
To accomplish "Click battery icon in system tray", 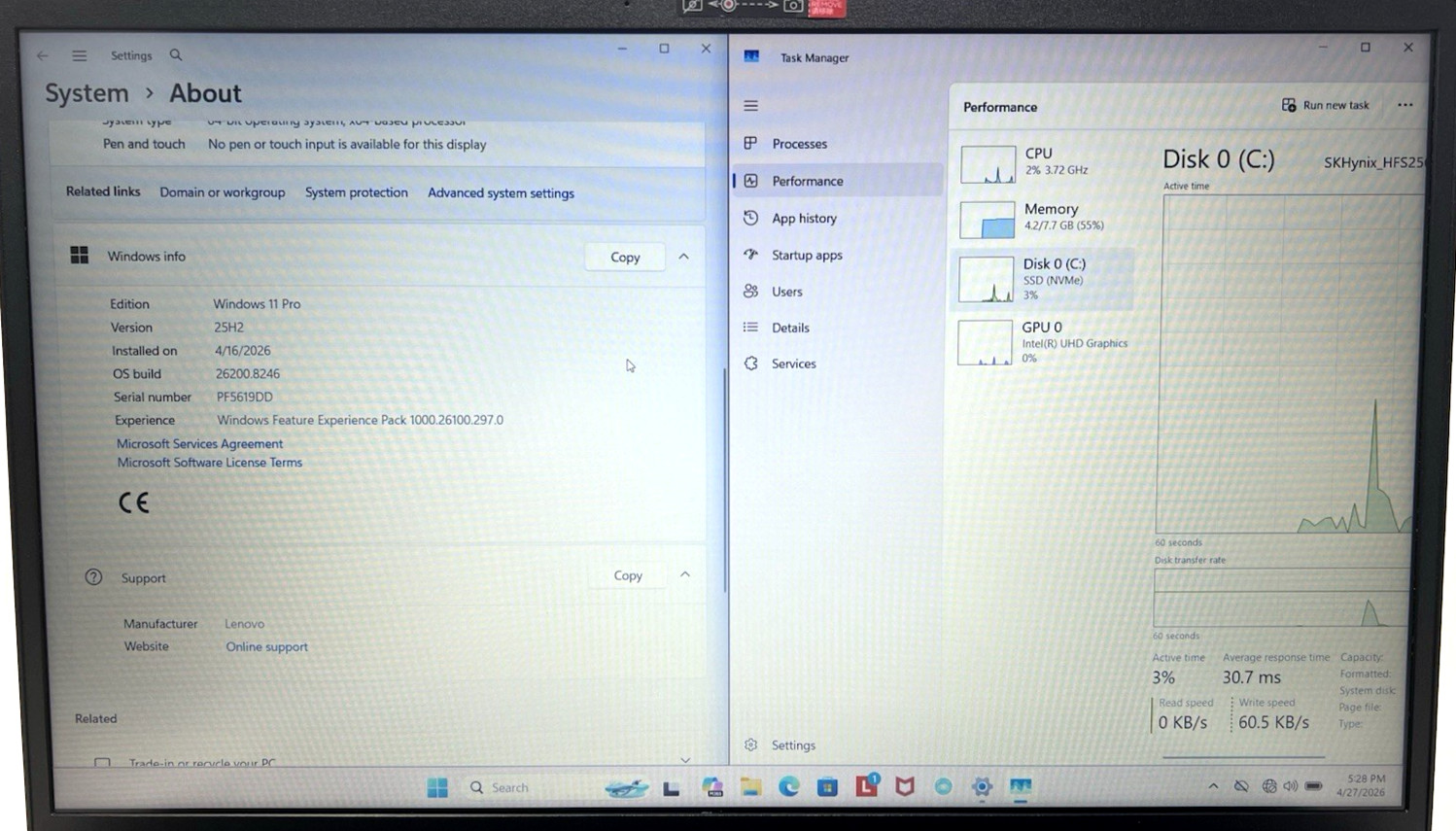I will click(1313, 786).
